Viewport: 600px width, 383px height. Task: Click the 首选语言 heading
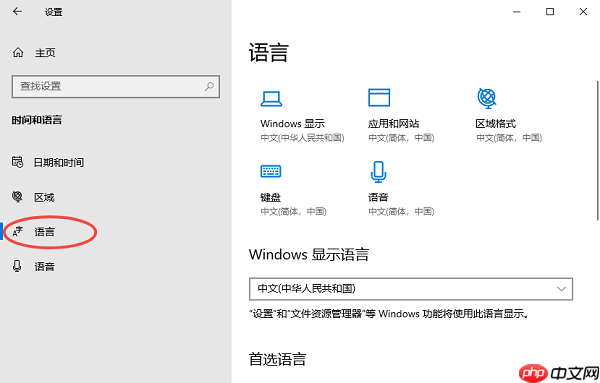tap(277, 359)
